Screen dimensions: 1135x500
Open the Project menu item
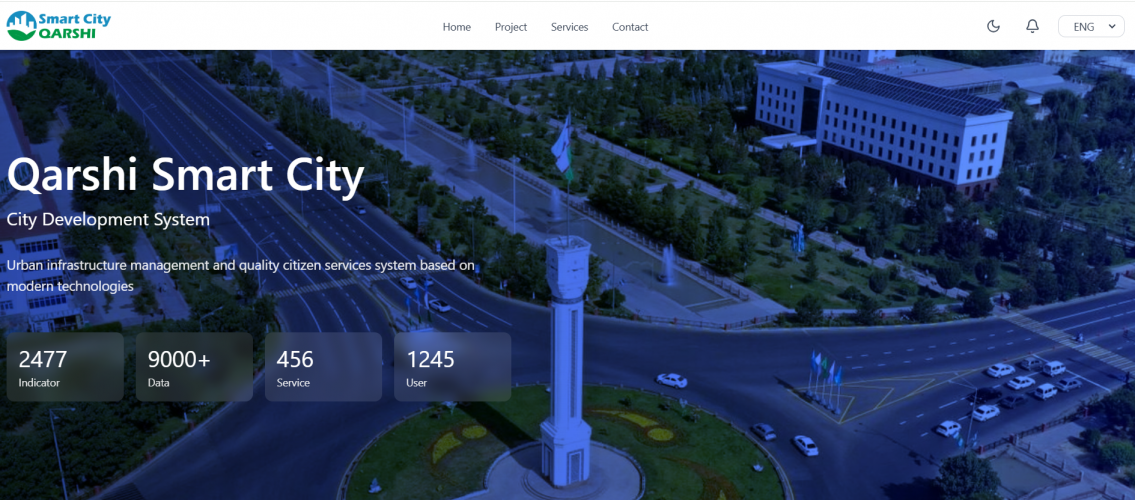coord(511,27)
